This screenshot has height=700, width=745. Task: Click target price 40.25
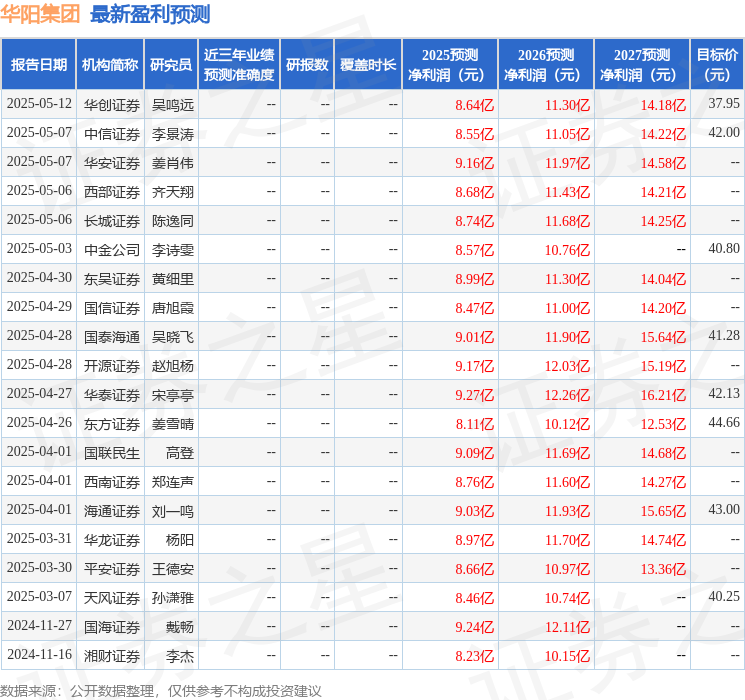click(724, 596)
